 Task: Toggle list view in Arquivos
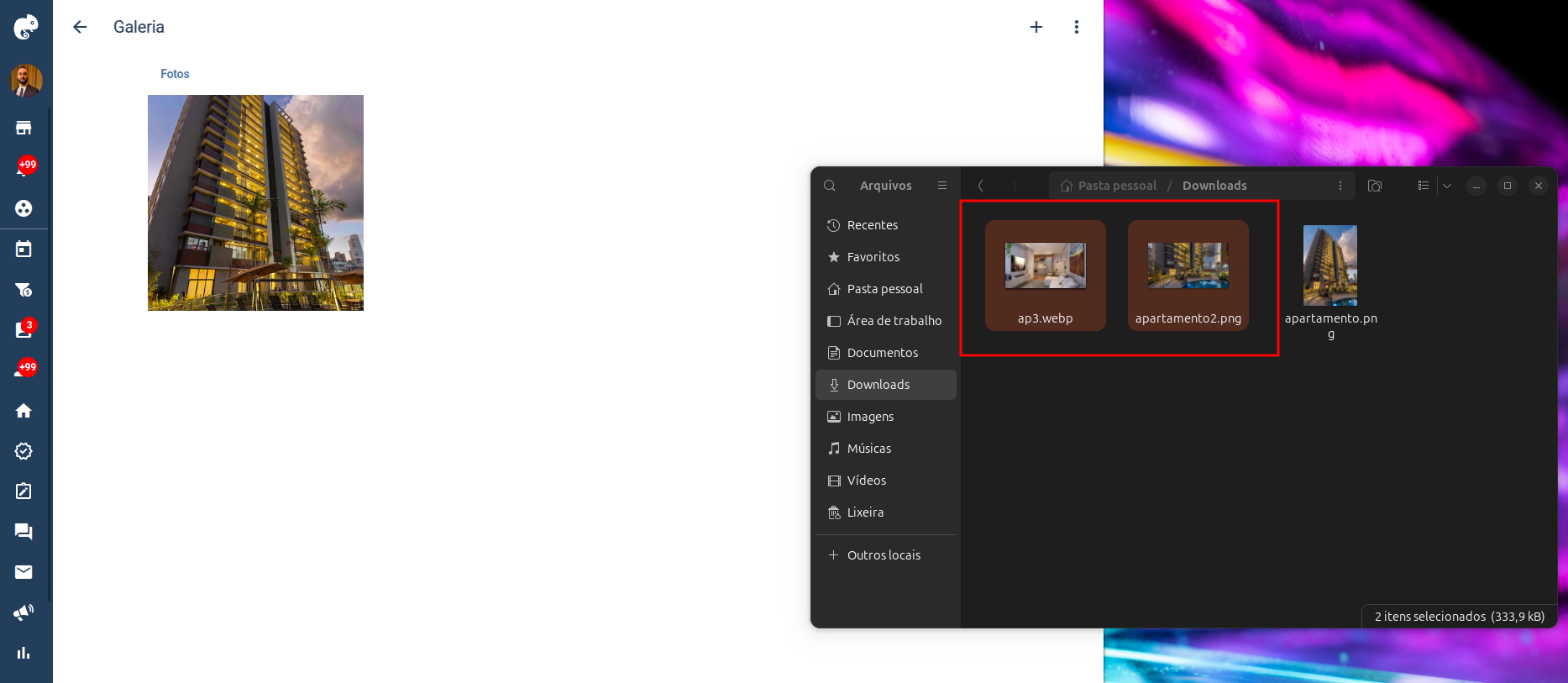click(1424, 186)
